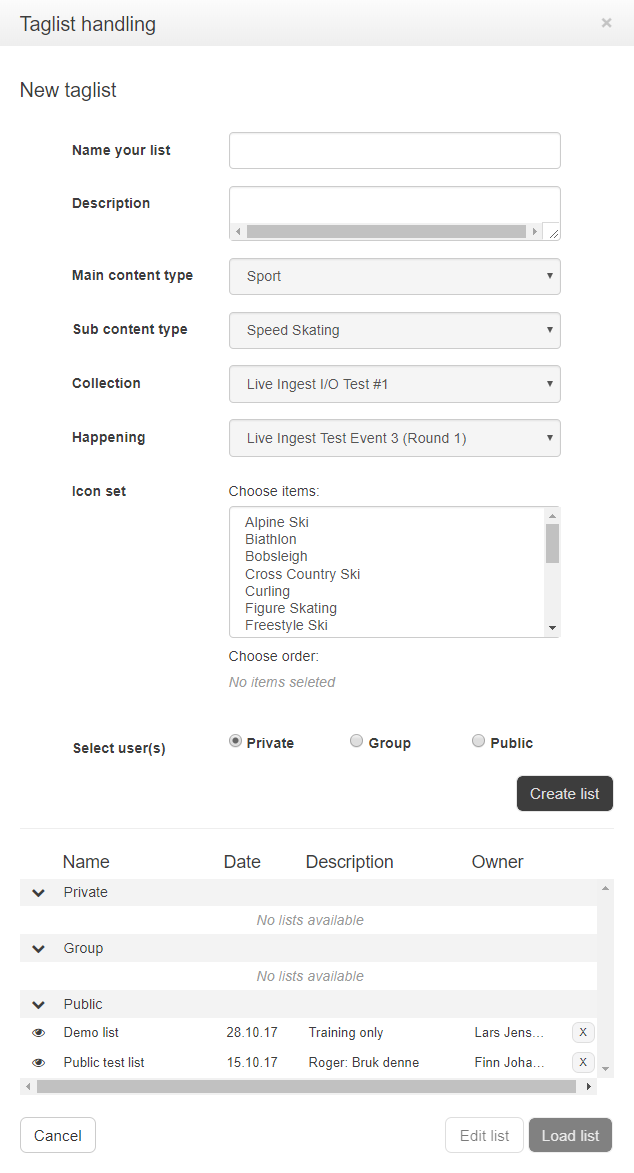Viewport: 634px width, 1173px height.
Task: Click the Name your list text field
Action: point(395,151)
